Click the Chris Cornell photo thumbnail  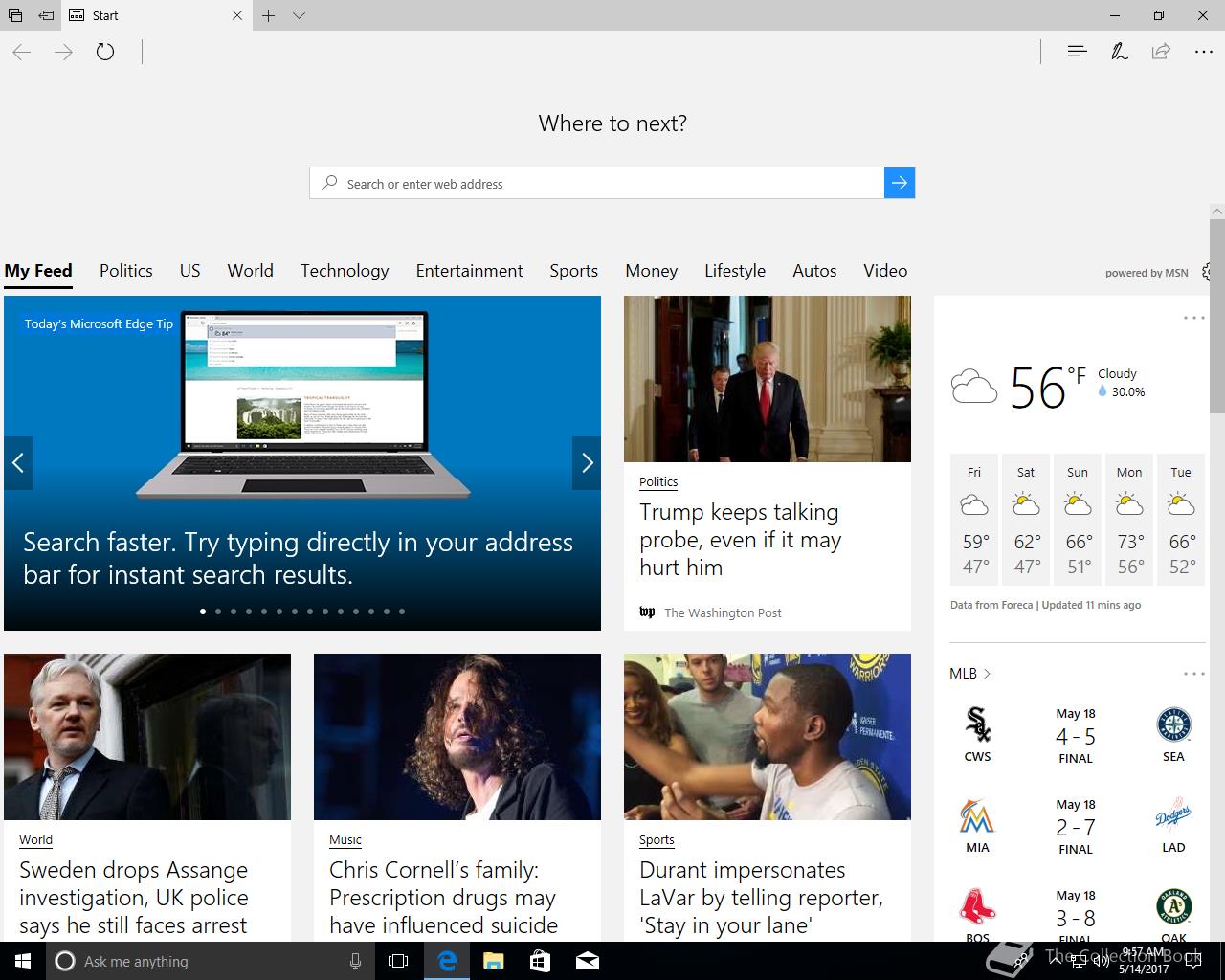[x=457, y=737]
